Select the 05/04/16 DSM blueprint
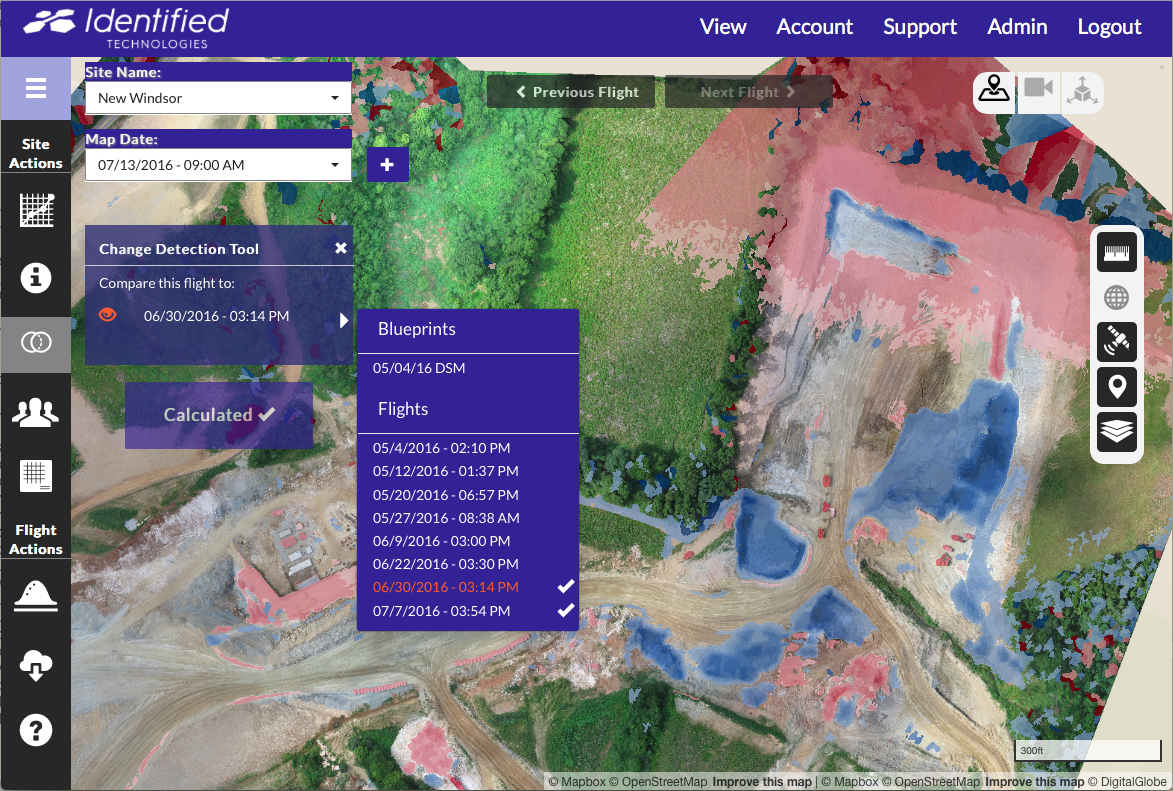 tap(419, 368)
